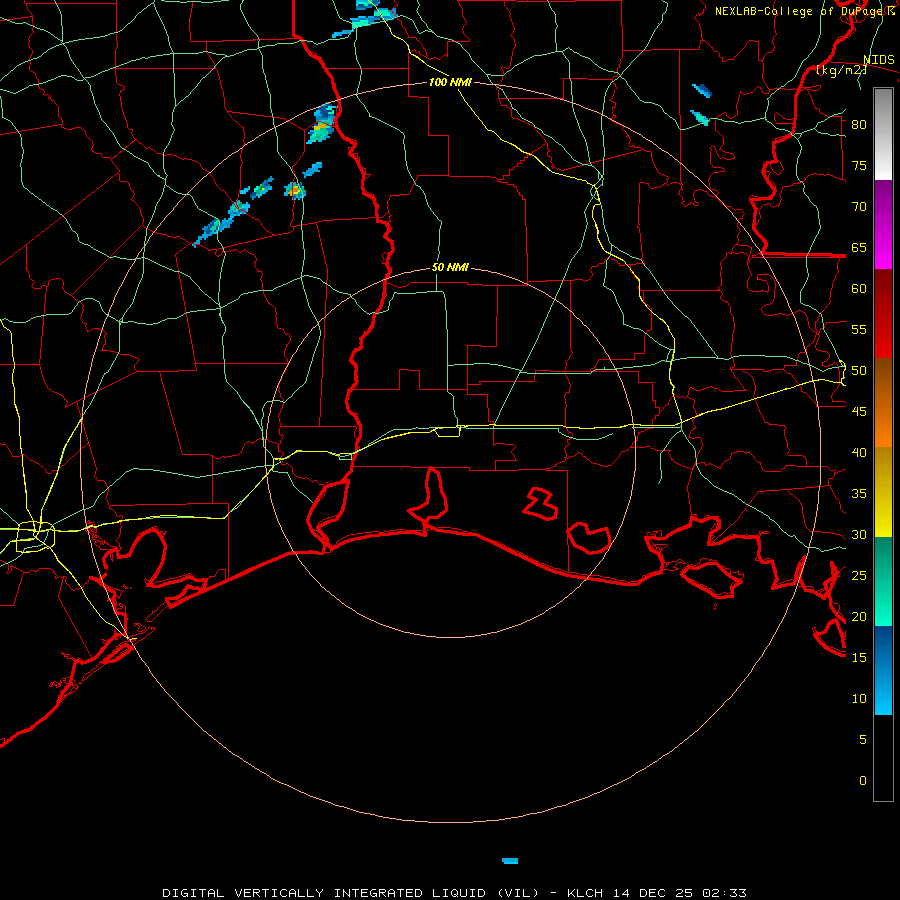The width and height of the screenshot is (900, 900).
Task: Click the 20 value on the scale
Action: click(x=859, y=616)
